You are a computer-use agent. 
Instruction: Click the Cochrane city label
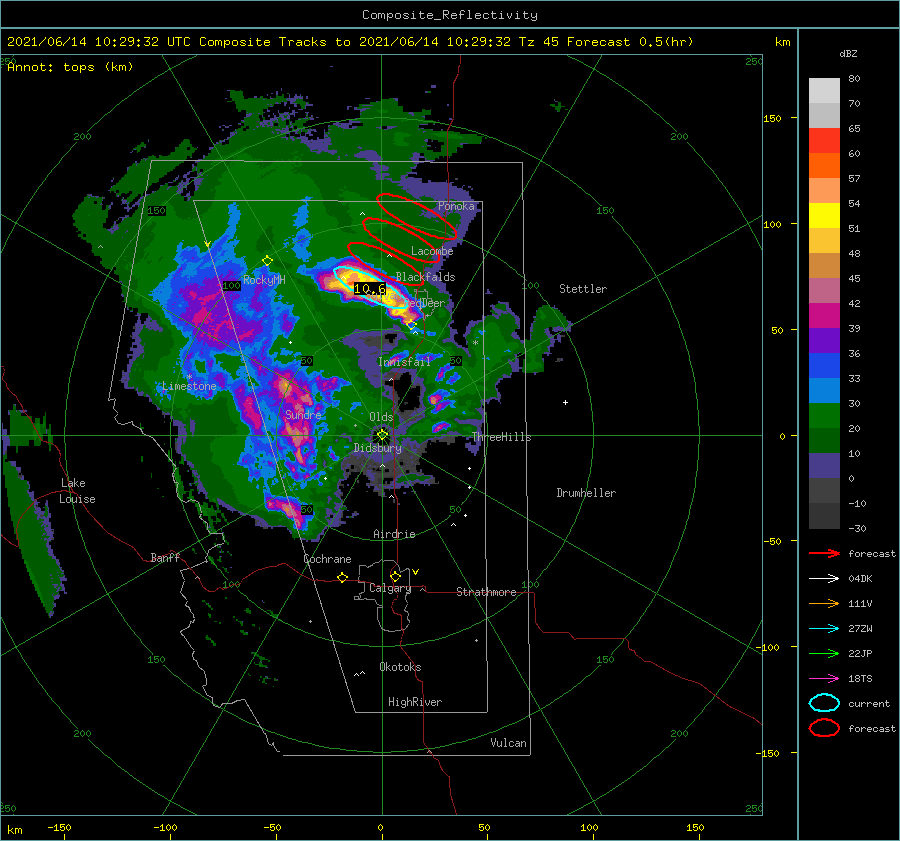327,559
